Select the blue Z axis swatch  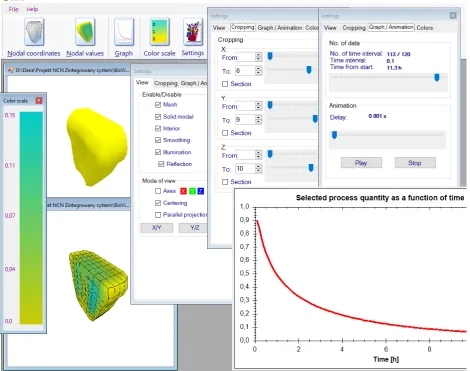(x=200, y=191)
